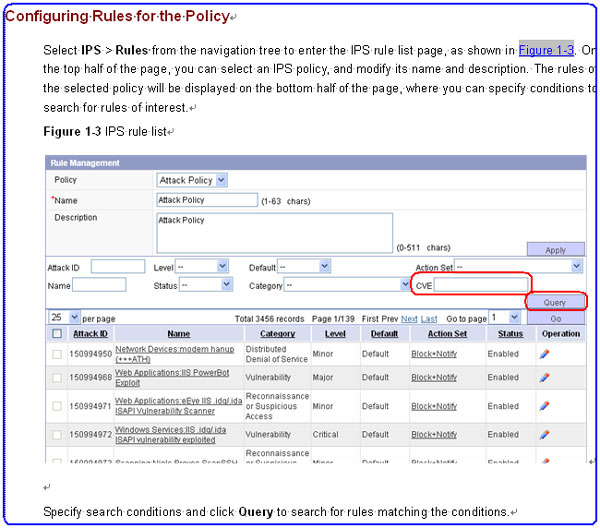Open the per page count dropdown
The image size is (600, 528).
point(64,318)
